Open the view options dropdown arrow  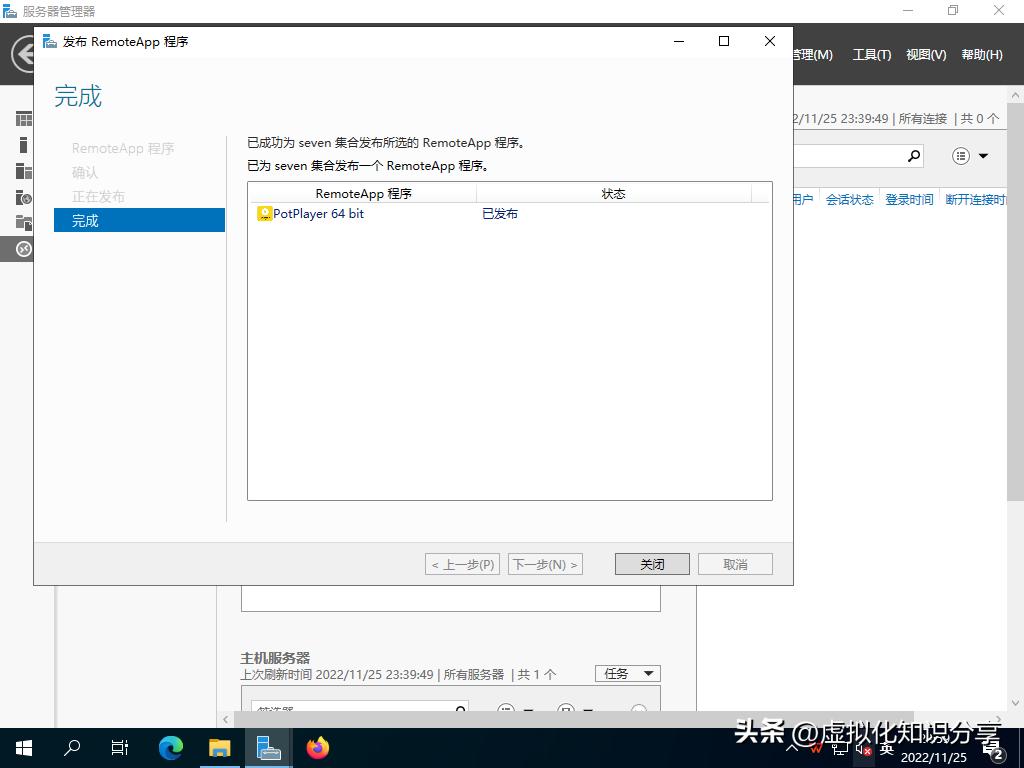point(982,156)
